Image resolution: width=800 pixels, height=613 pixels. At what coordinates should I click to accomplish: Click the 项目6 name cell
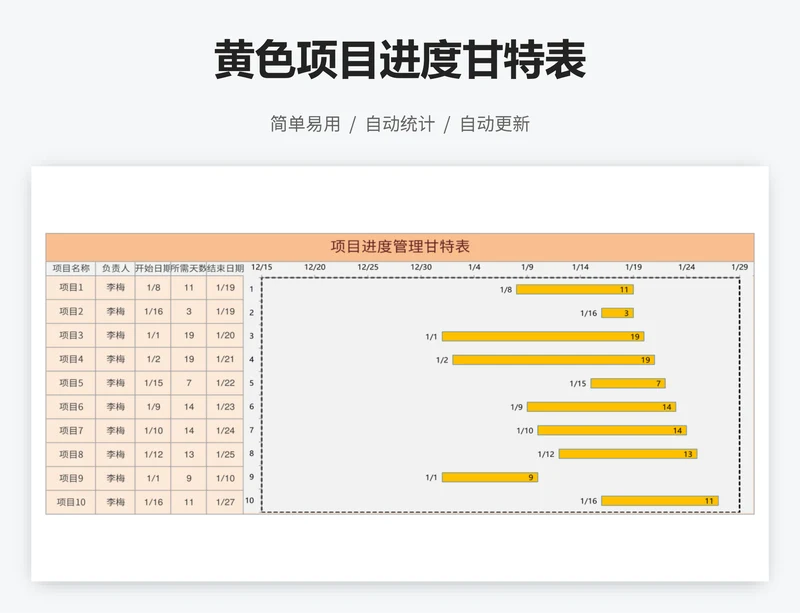(x=71, y=407)
